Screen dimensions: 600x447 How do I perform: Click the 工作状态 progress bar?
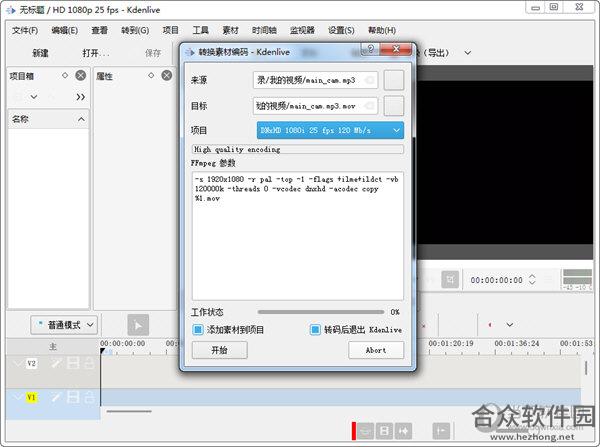coord(321,312)
